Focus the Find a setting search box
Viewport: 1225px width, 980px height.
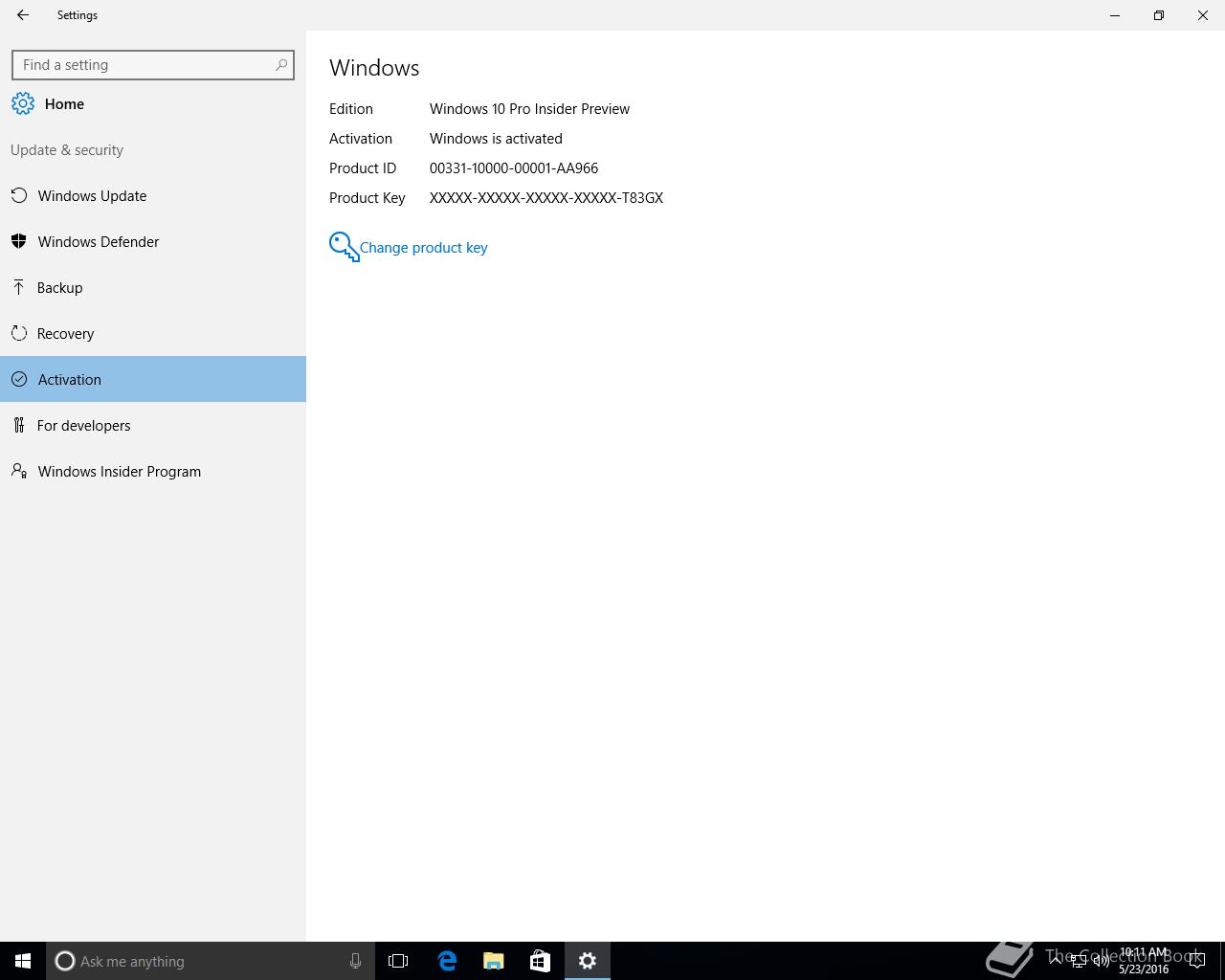[153, 65]
